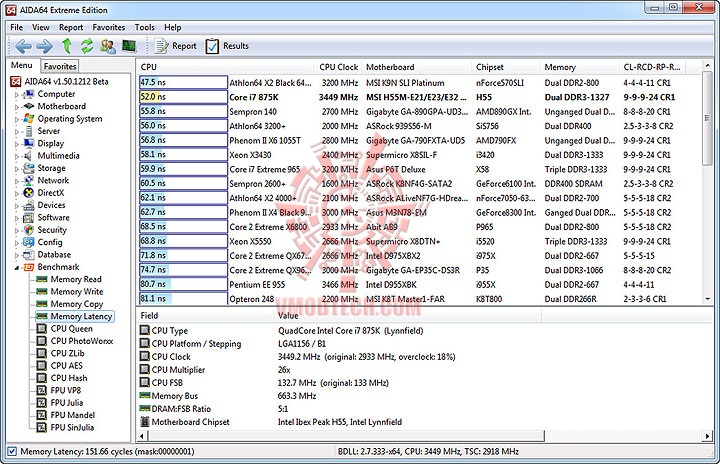Expand the Display tree node
720x464 pixels.
point(17,144)
